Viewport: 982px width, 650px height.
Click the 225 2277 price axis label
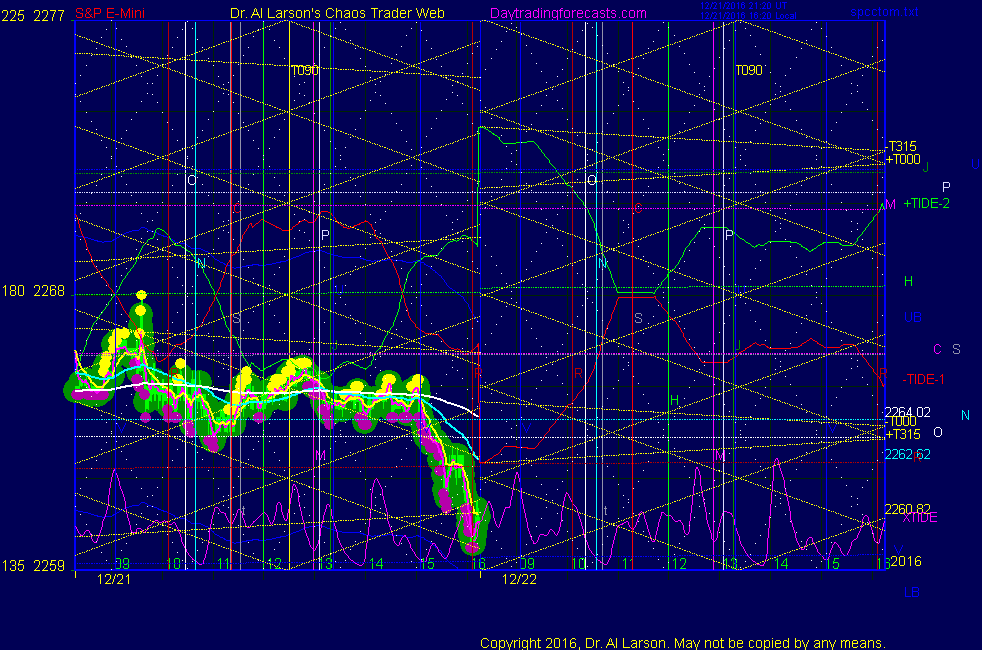coord(33,16)
